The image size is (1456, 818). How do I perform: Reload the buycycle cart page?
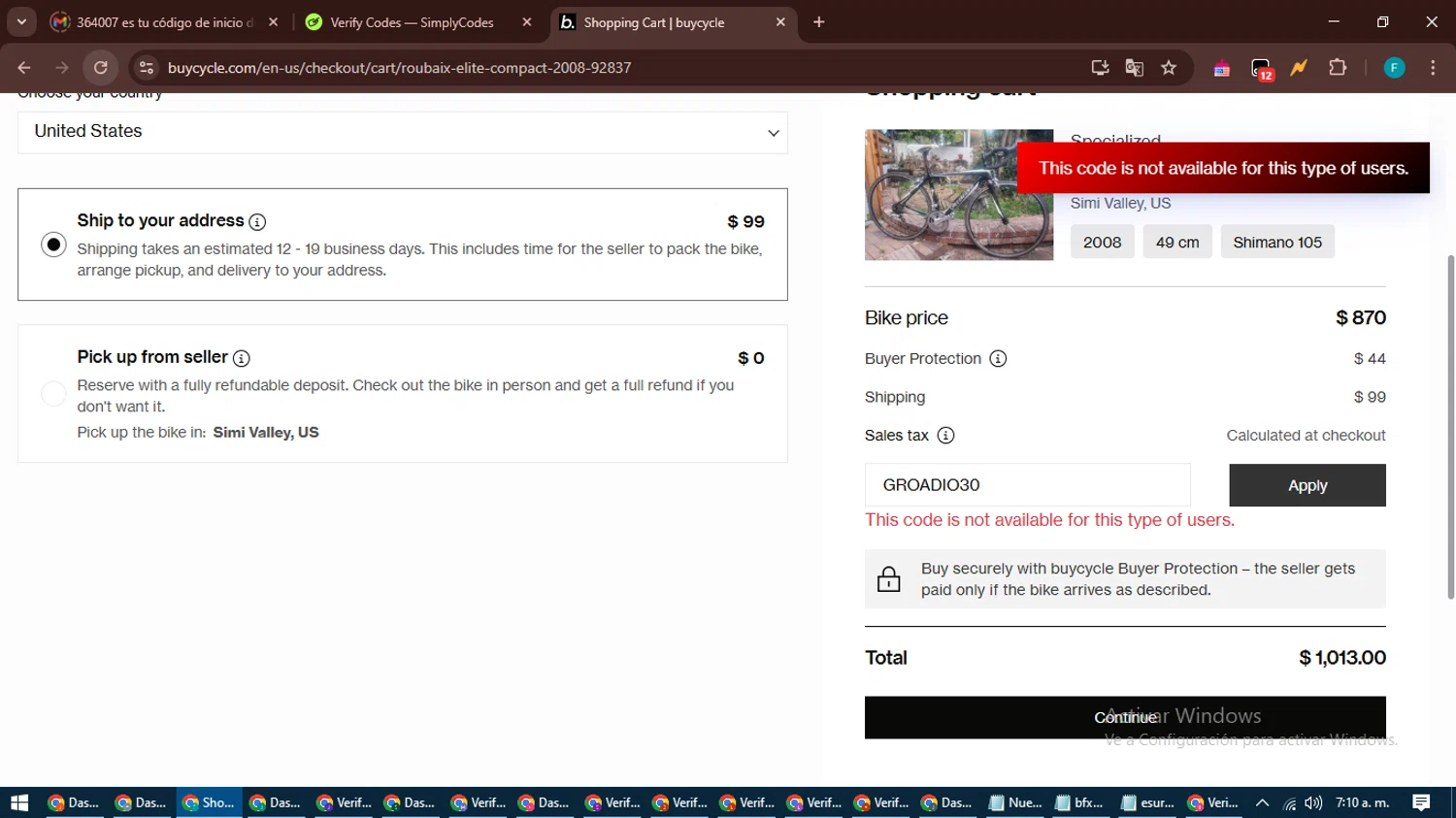[100, 67]
